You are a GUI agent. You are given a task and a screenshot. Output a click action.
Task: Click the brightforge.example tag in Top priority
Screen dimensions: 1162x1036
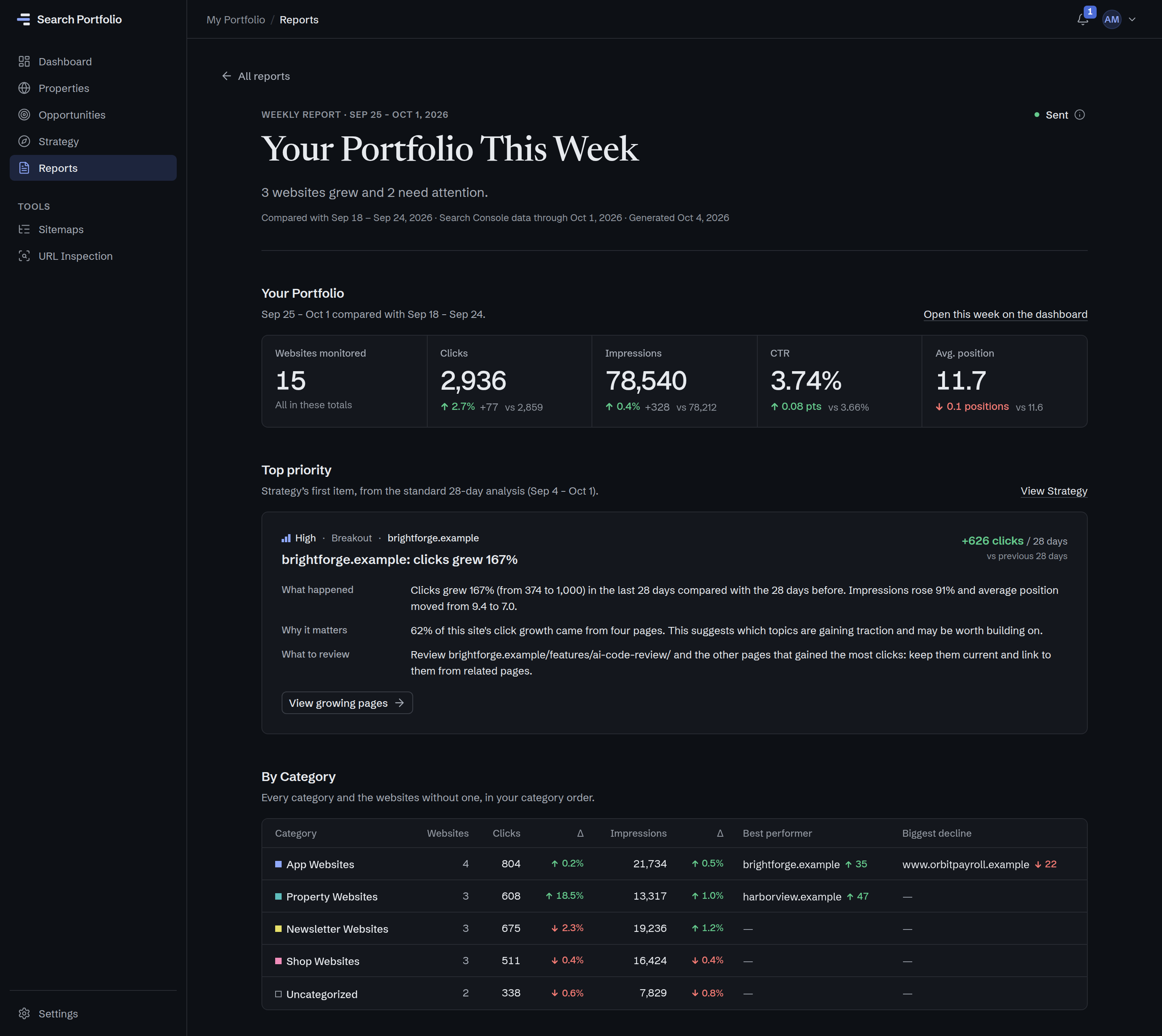(x=433, y=539)
